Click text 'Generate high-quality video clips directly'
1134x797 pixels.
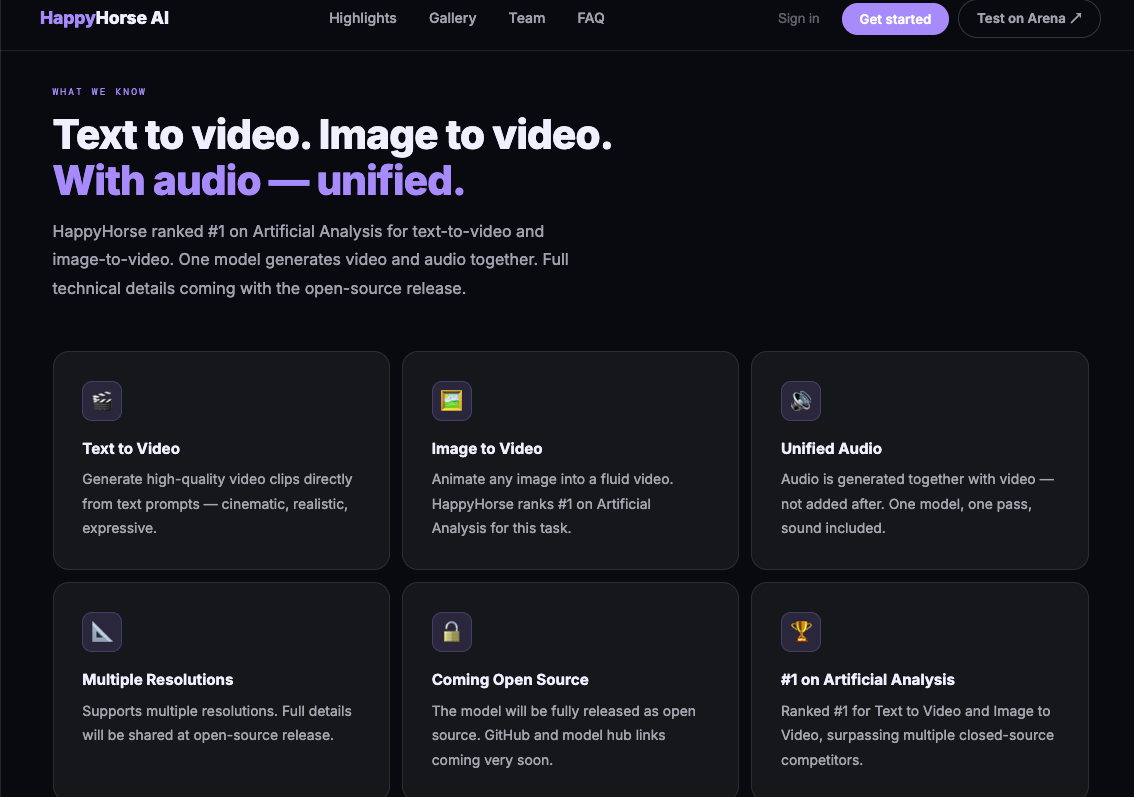point(217,480)
